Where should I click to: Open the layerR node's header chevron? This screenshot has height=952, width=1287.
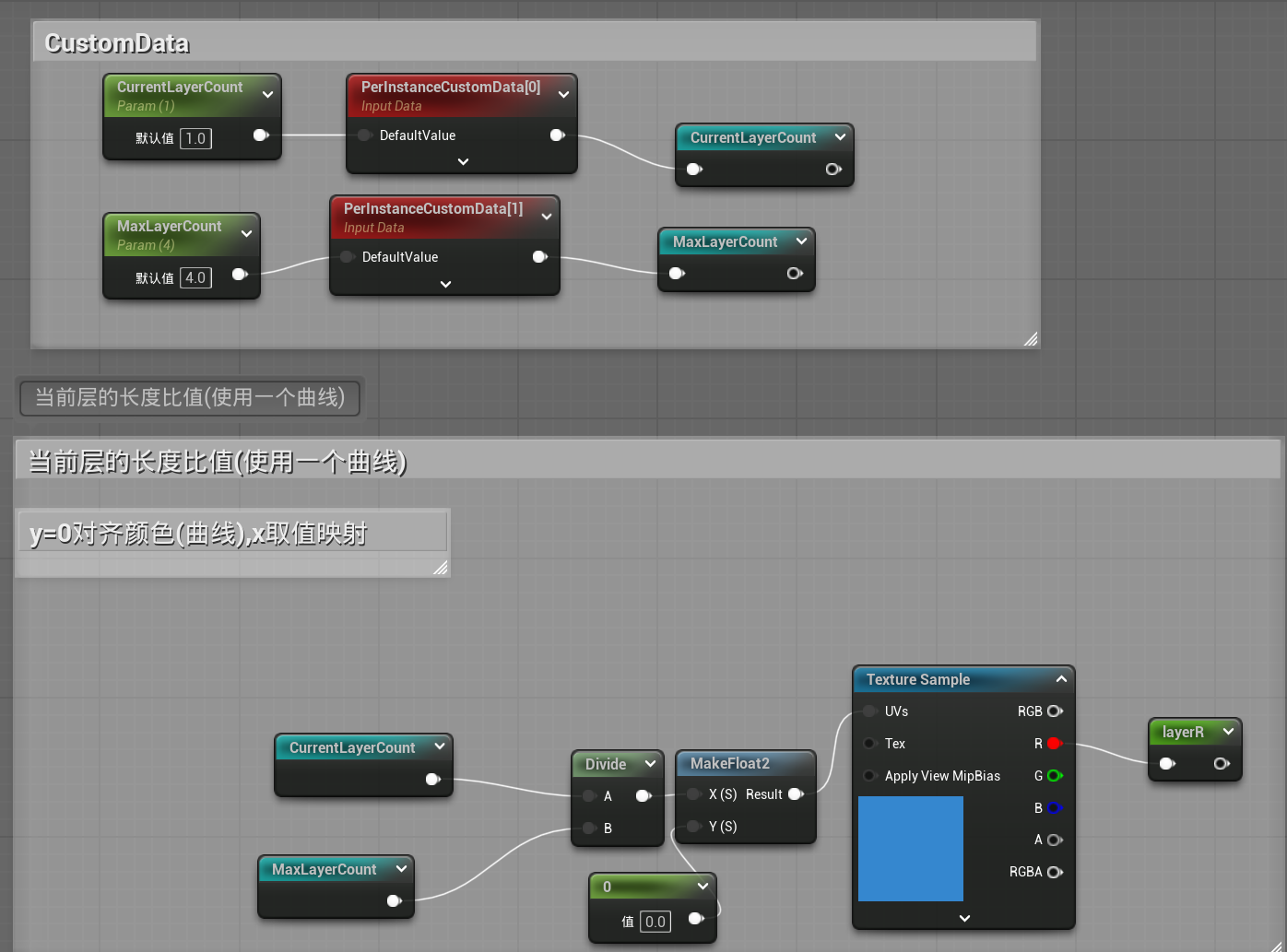click(x=1228, y=732)
